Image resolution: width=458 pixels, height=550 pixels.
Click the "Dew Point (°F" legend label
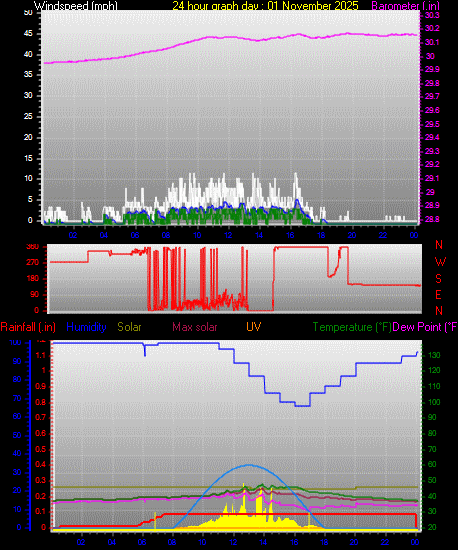pos(425,327)
